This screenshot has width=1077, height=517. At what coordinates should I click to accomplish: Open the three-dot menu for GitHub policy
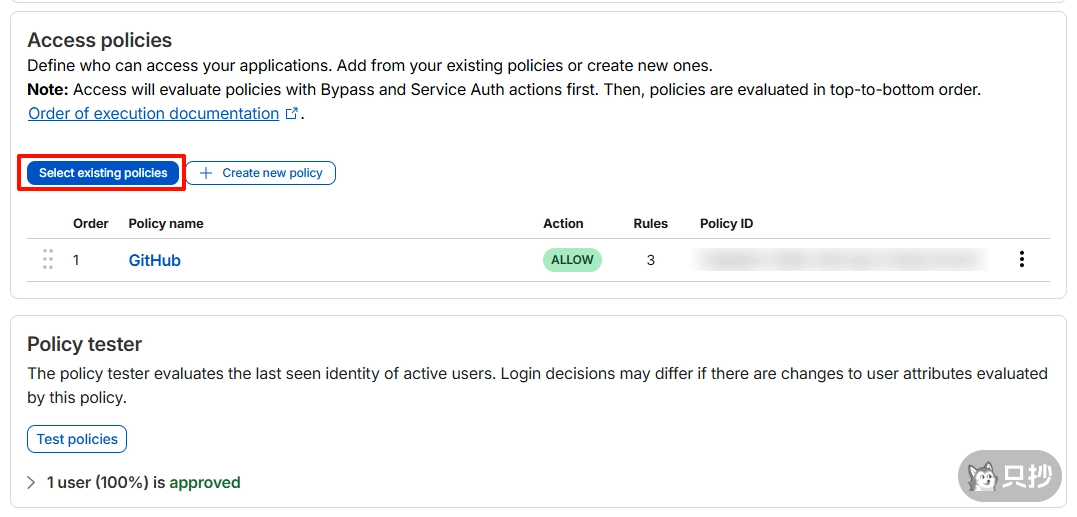[1021, 260]
